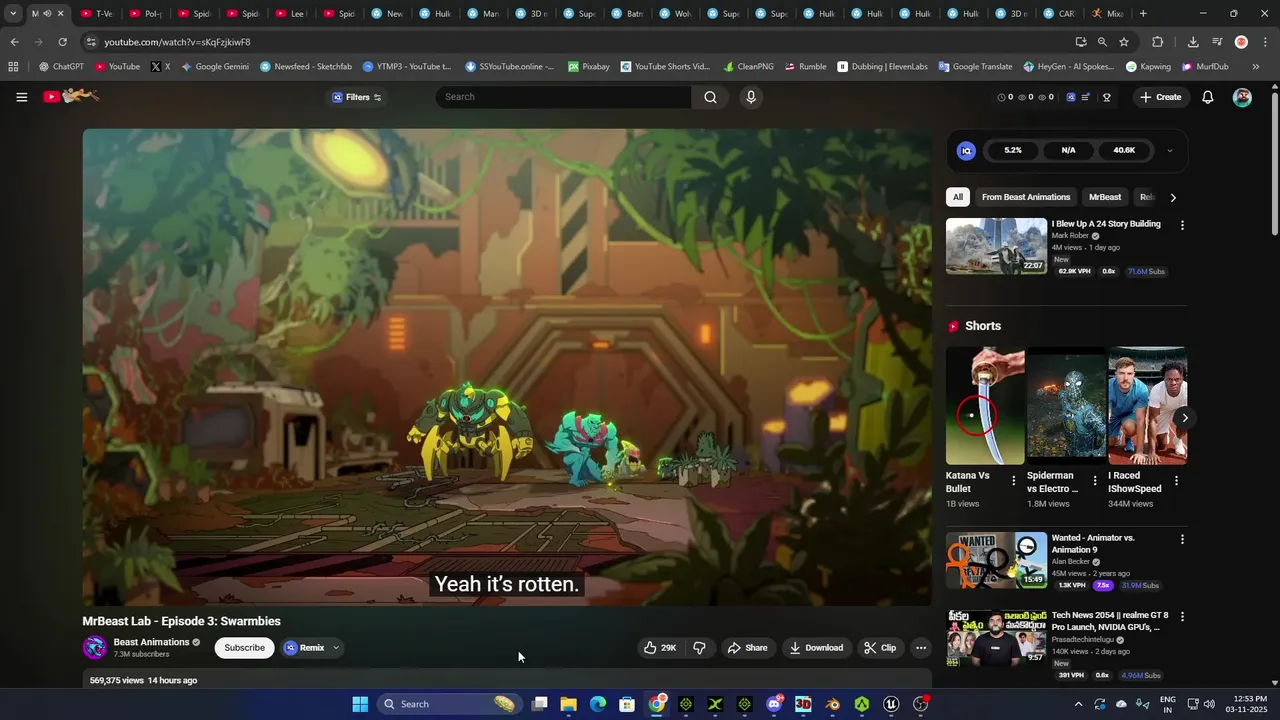Screen dimensions: 1280x720
Task: Open Chrome extensions puzzle icon
Action: click(x=1158, y=42)
